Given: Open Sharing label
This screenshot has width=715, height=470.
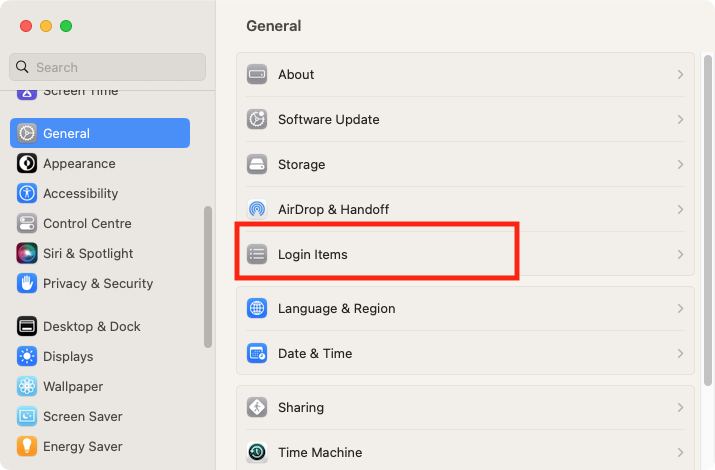Looking at the screenshot, I should pos(301,408).
